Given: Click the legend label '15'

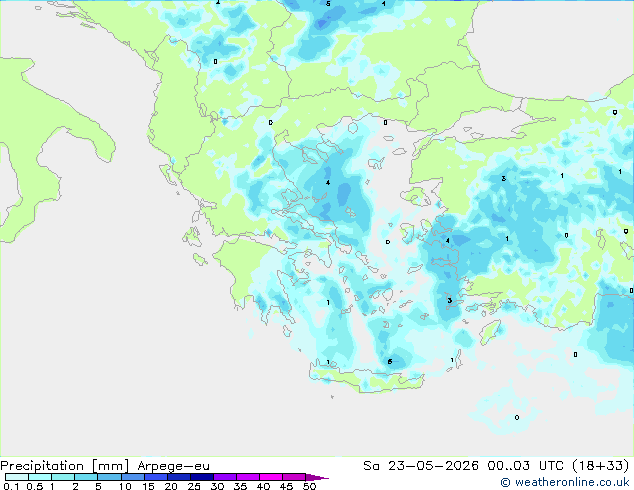Looking at the screenshot, I should tap(148, 486).
